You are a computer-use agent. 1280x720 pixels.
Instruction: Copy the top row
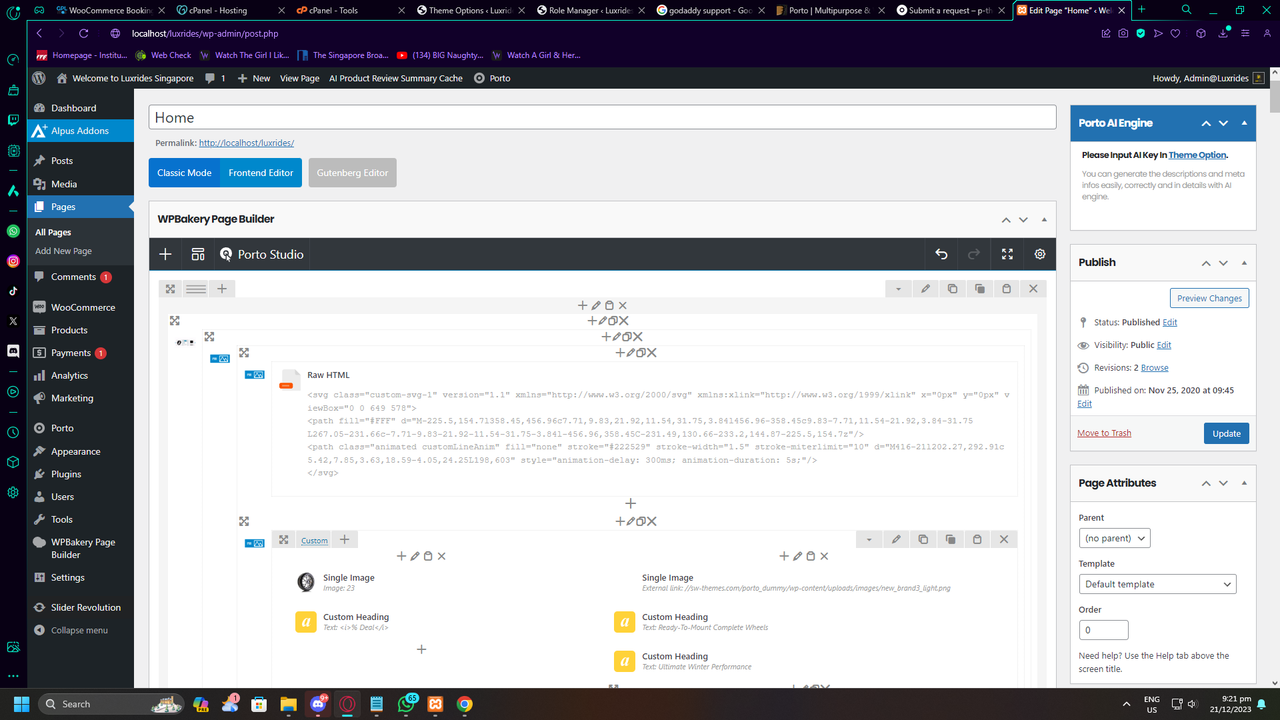coord(952,288)
